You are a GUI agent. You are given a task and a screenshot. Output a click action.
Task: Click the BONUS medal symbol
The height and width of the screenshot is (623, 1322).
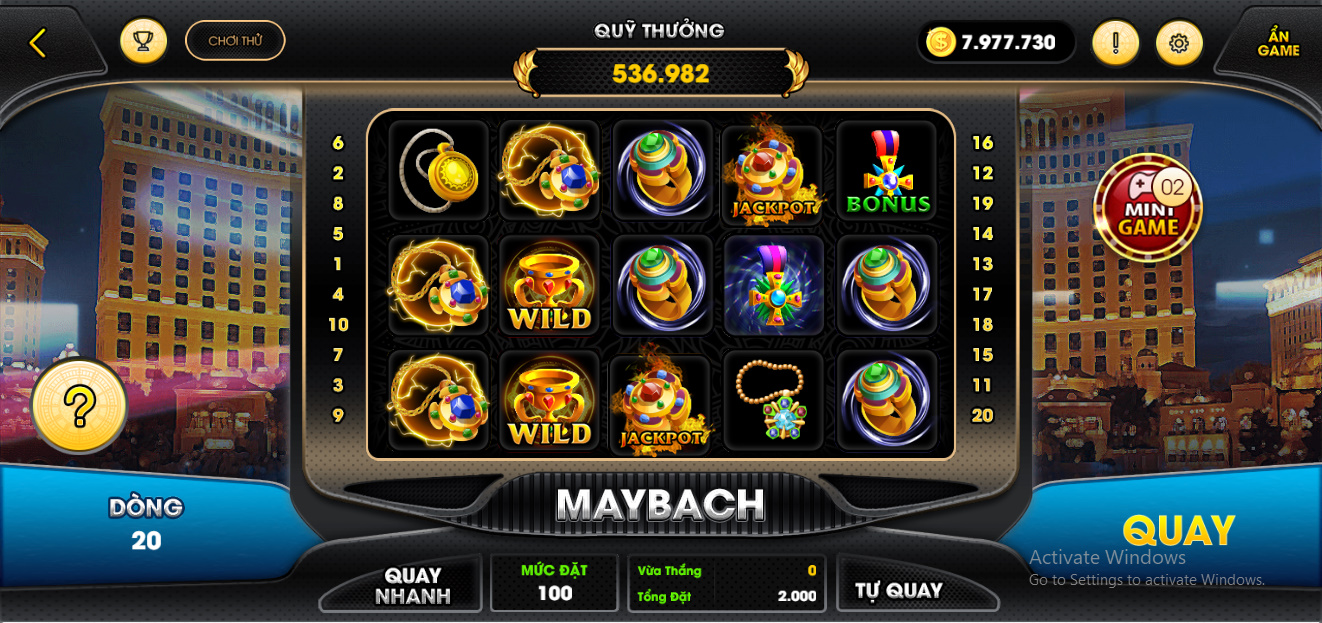[888, 171]
